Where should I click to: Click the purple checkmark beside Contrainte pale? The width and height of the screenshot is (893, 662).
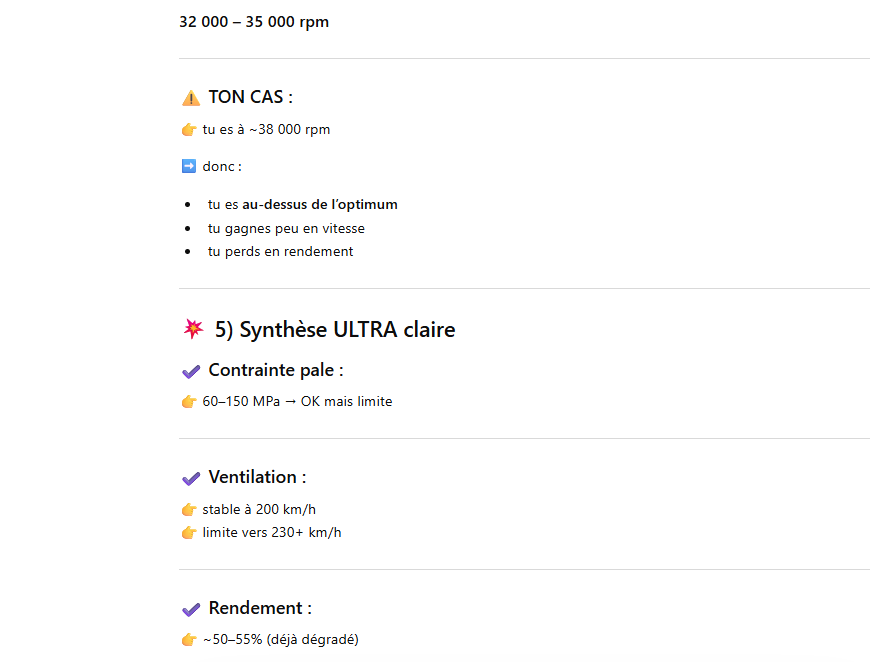point(191,371)
